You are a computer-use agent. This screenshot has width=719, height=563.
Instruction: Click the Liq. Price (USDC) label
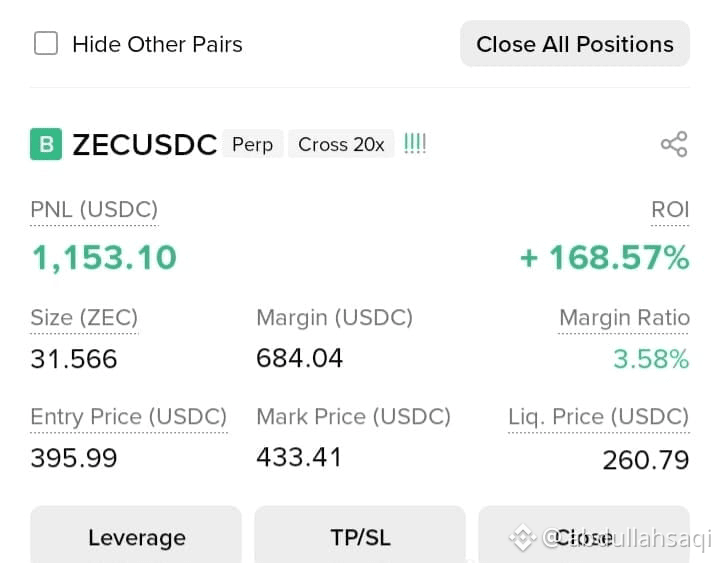click(x=598, y=417)
